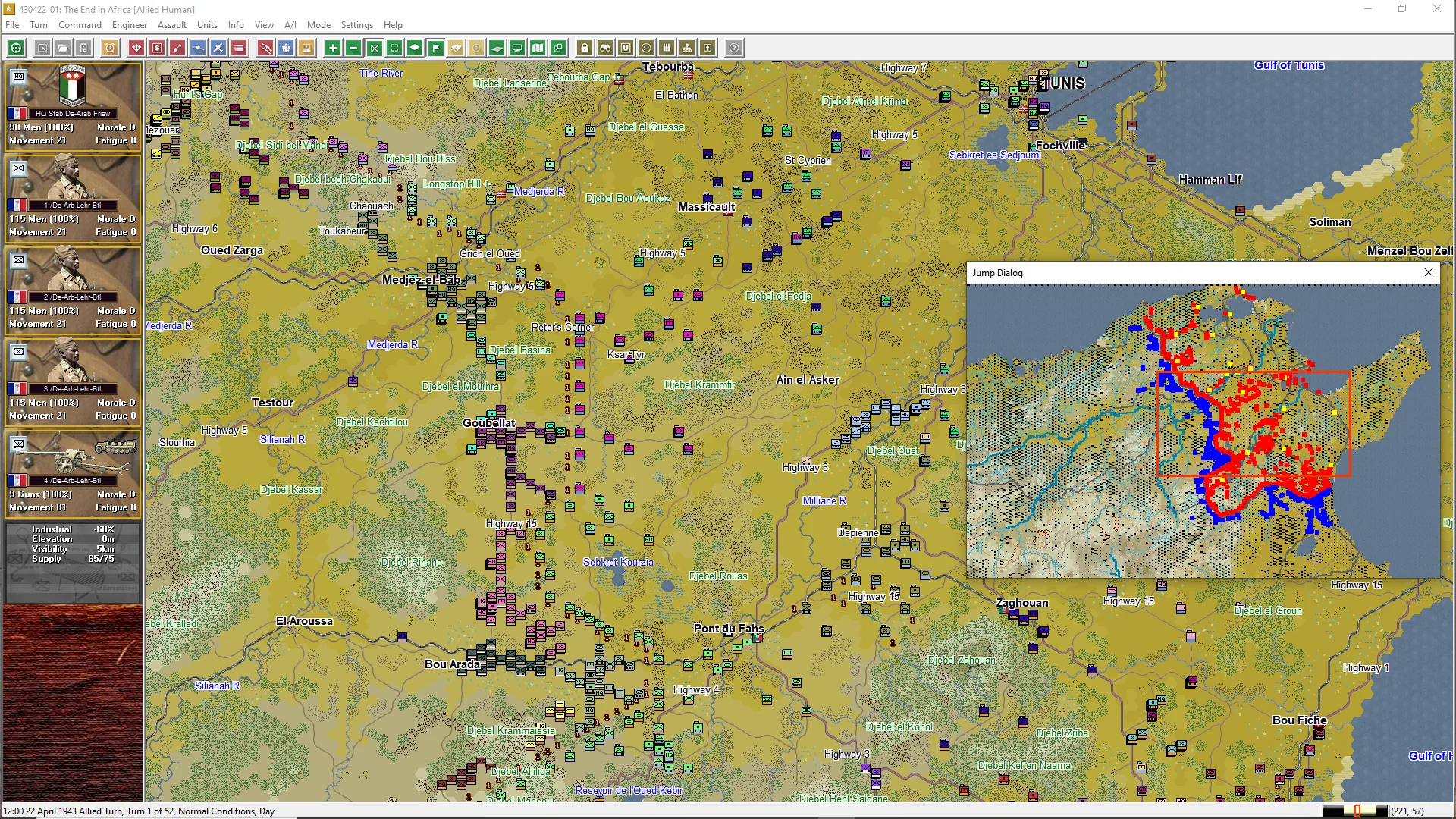Click inside the Jump Dialog minimap red rectangle
Viewport: 1456px width, 819px height.
[x=1254, y=423]
